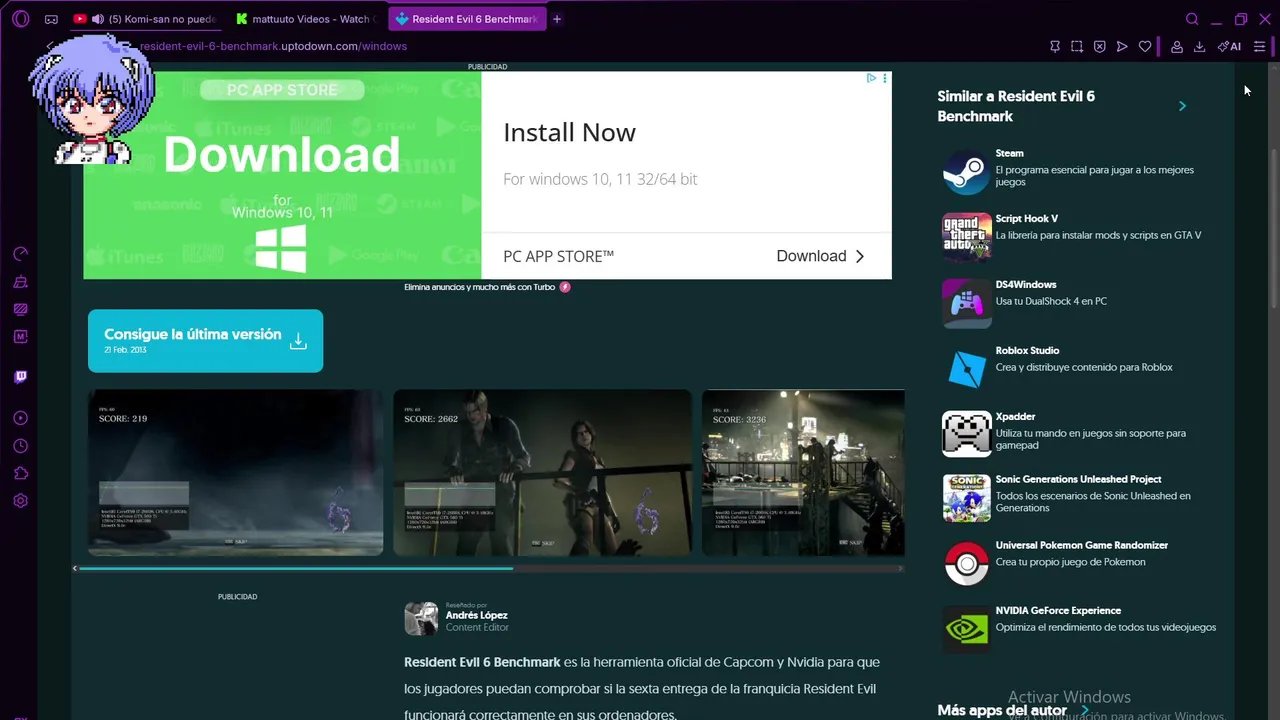
Task: Open GX Corner gamepad icon
Action: (51, 19)
